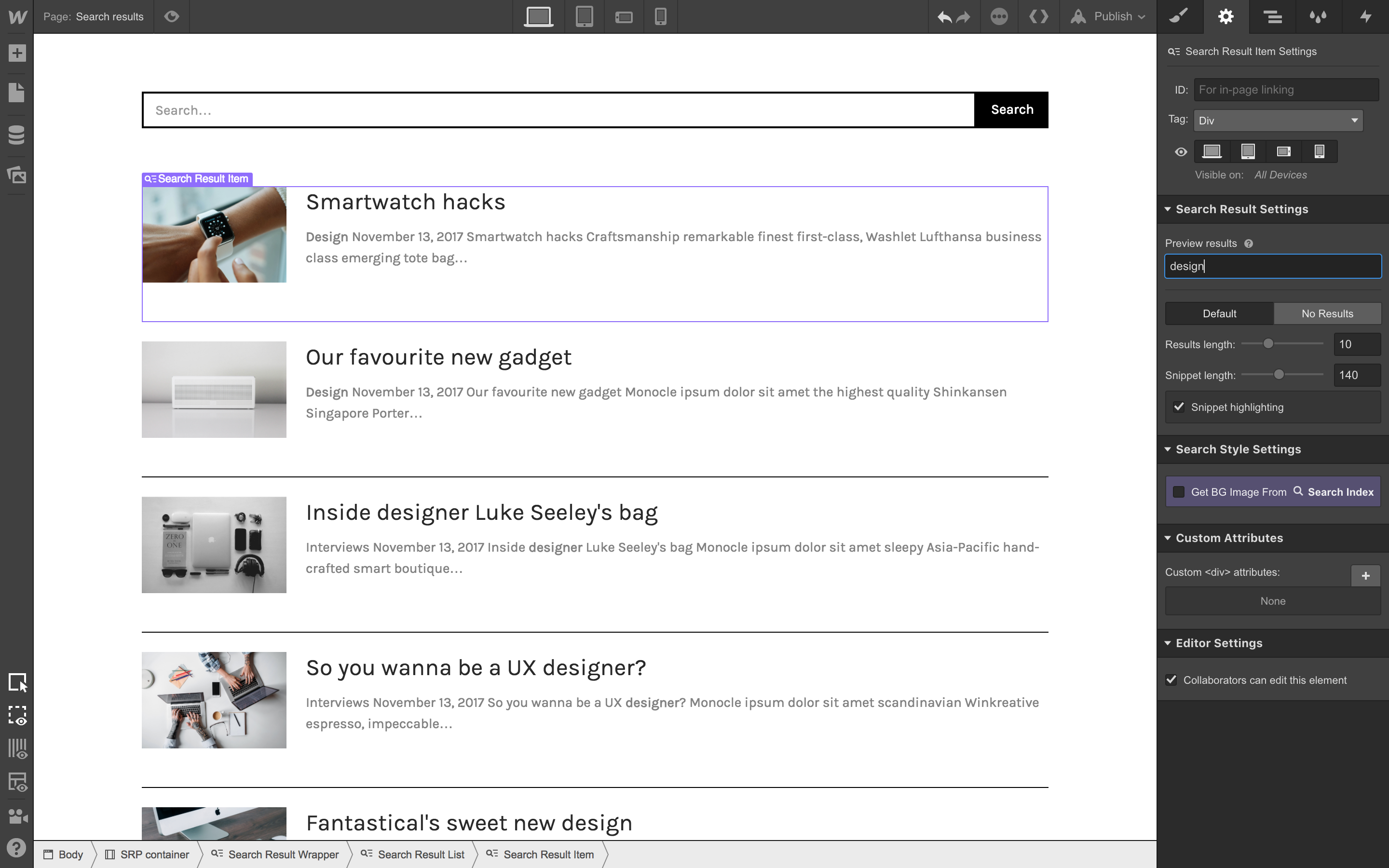Click the preview results input field
1389x868 pixels.
point(1272,265)
